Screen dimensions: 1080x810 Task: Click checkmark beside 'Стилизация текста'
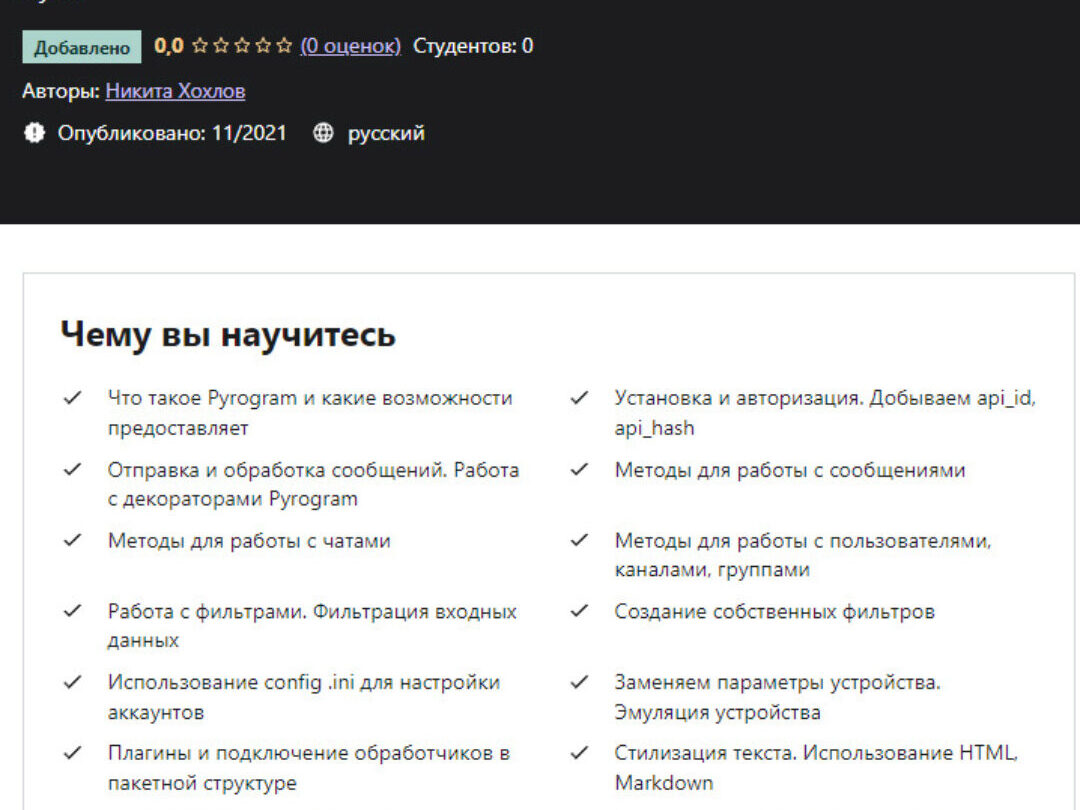[579, 754]
